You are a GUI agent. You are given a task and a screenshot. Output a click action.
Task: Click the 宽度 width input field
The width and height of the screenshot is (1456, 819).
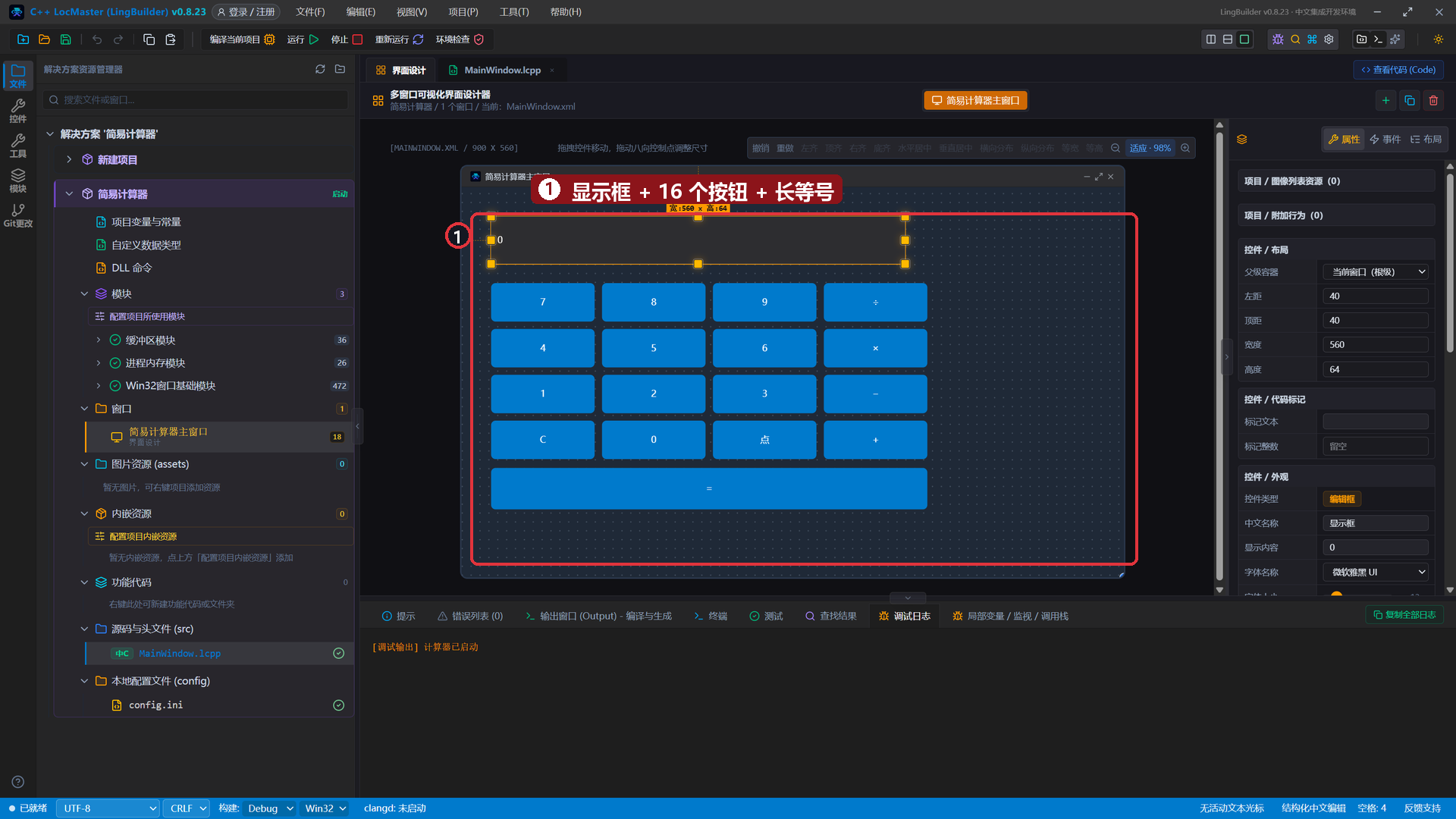coord(1376,344)
